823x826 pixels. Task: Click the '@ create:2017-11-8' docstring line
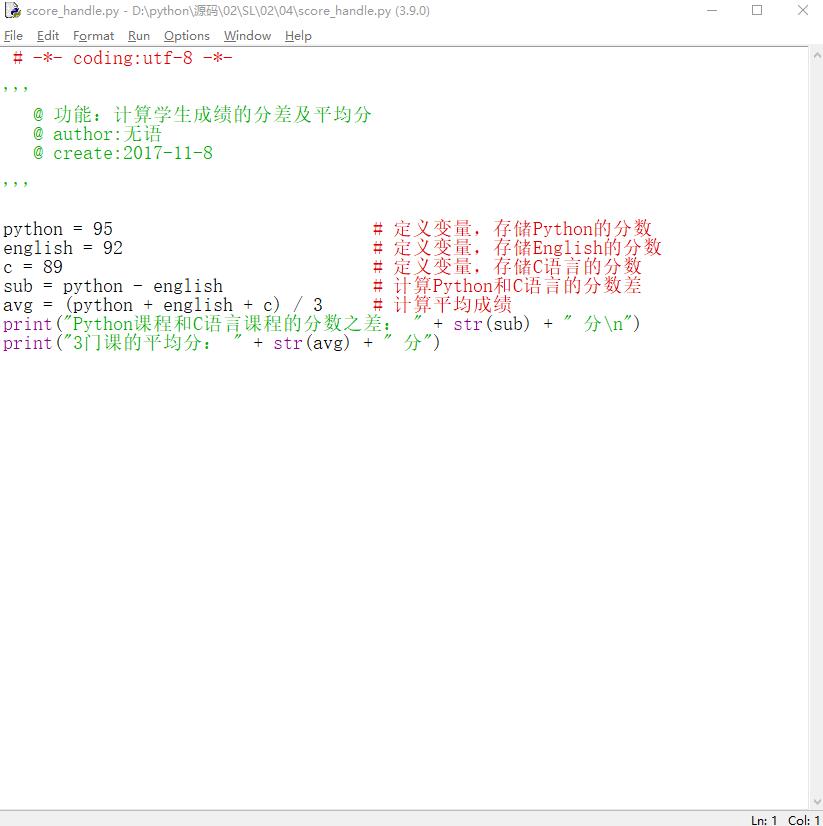122,153
